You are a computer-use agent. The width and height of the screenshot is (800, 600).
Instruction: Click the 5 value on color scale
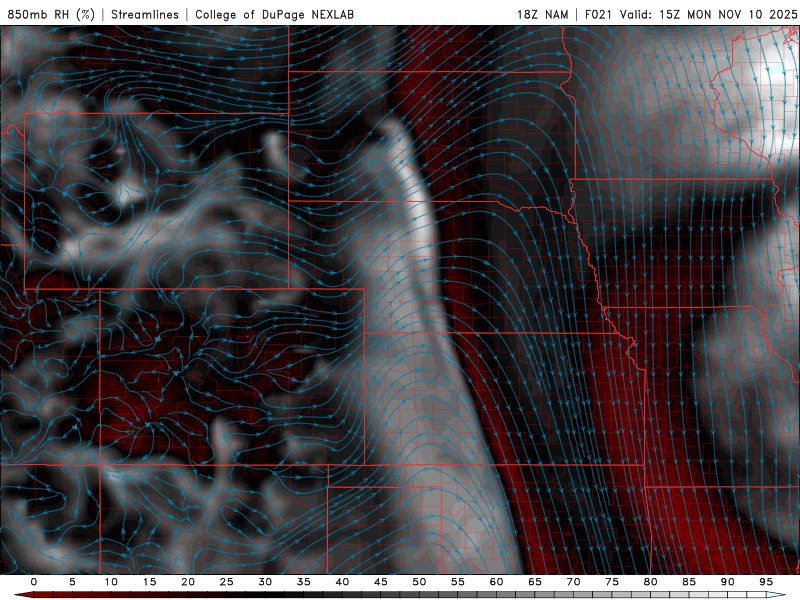click(72, 582)
